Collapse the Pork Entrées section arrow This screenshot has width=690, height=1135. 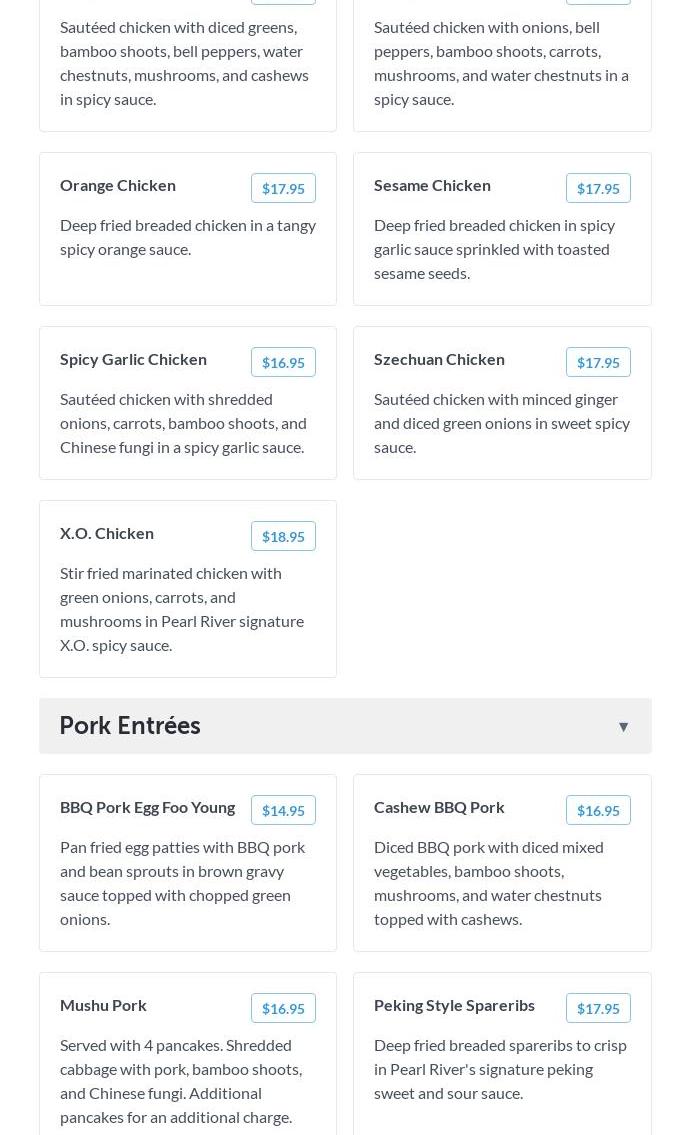point(623,727)
